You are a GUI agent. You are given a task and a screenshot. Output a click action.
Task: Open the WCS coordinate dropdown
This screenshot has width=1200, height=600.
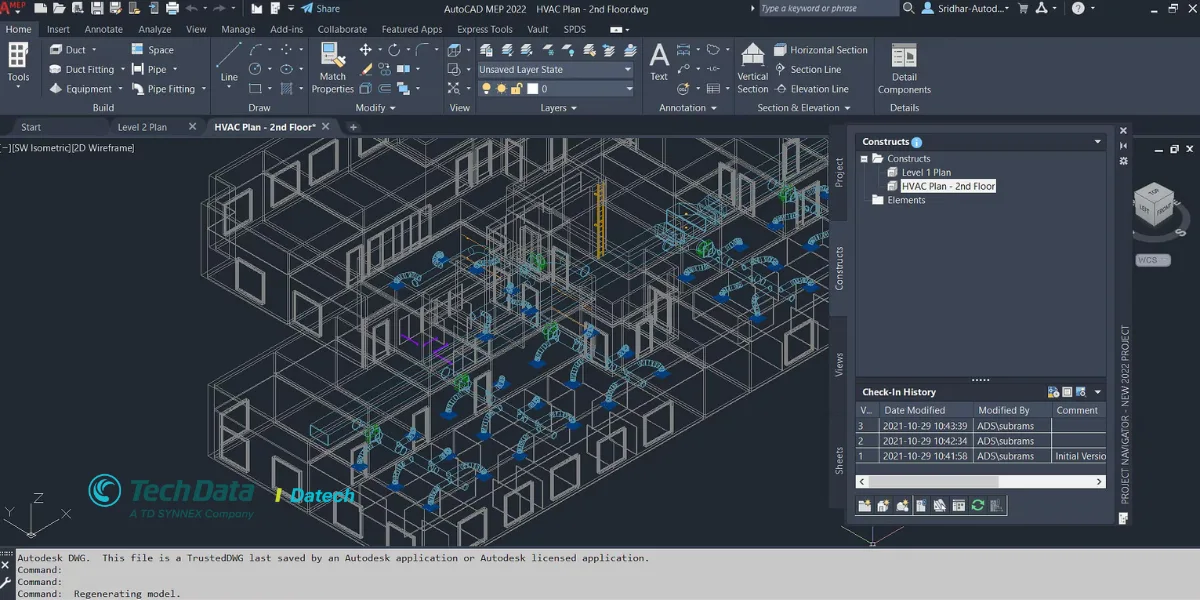pos(1153,260)
